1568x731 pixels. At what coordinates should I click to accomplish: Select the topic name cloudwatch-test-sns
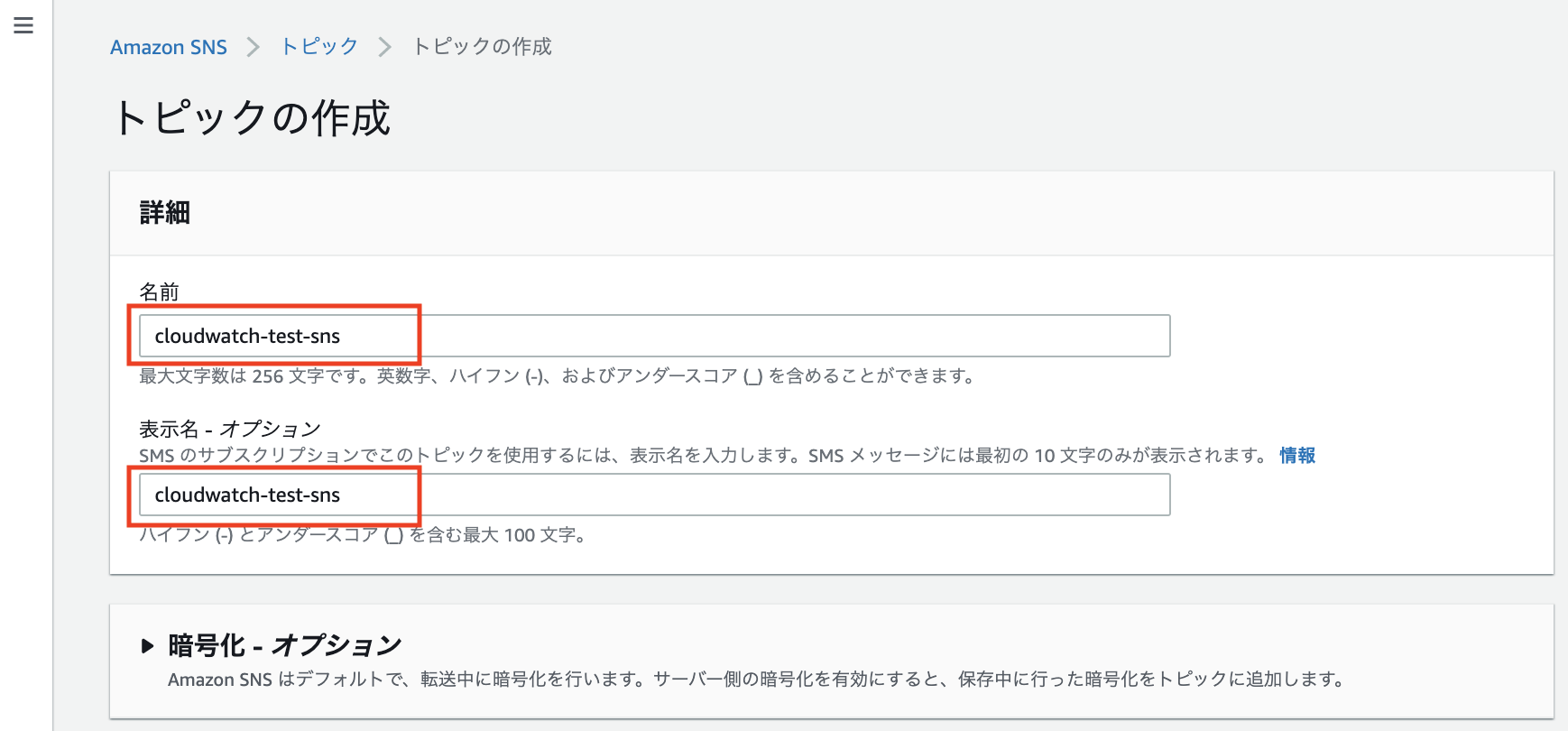247,335
